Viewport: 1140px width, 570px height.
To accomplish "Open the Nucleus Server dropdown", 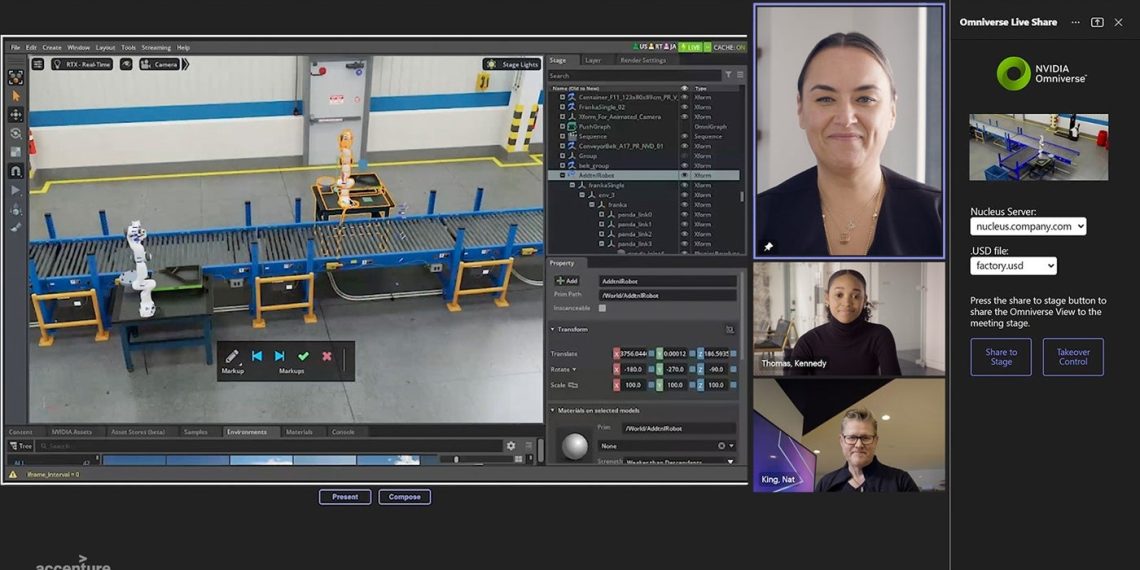I will (1028, 226).
